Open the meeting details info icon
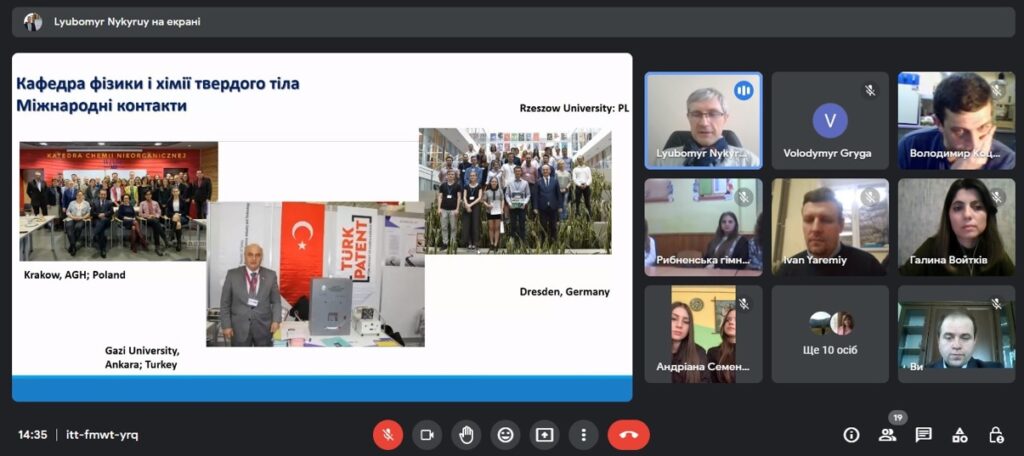Screen dimensions: 1024x456 click(851, 434)
